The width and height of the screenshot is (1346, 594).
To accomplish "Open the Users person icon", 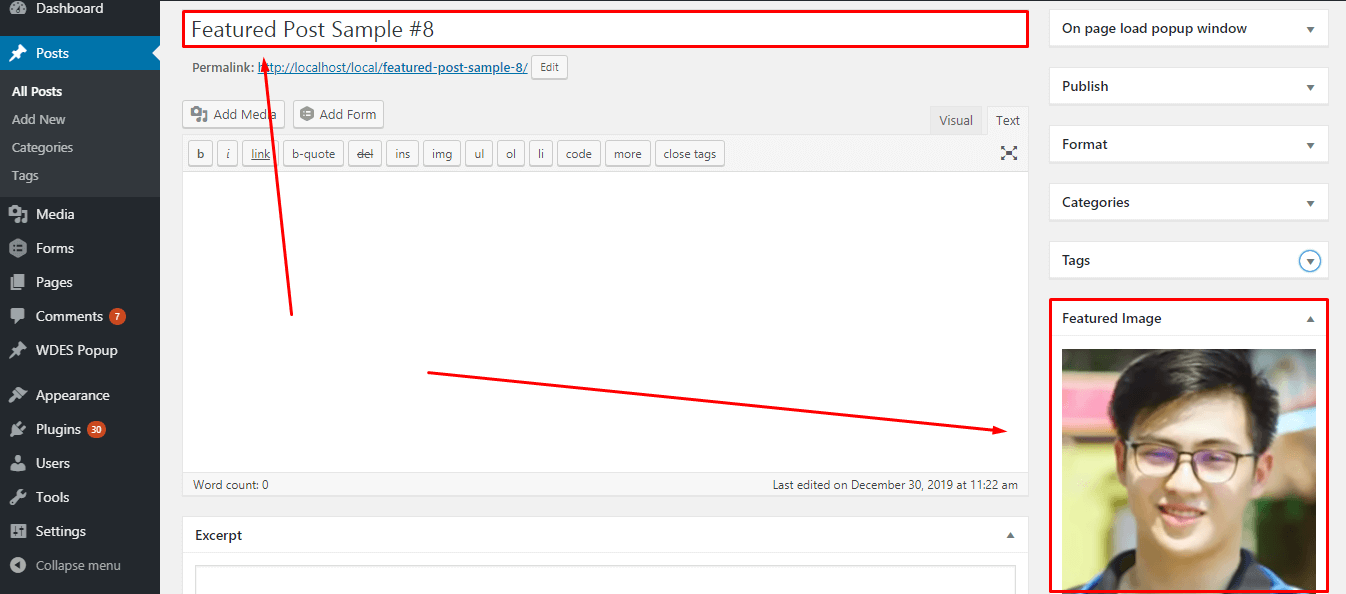I will pyautogui.click(x=18, y=463).
